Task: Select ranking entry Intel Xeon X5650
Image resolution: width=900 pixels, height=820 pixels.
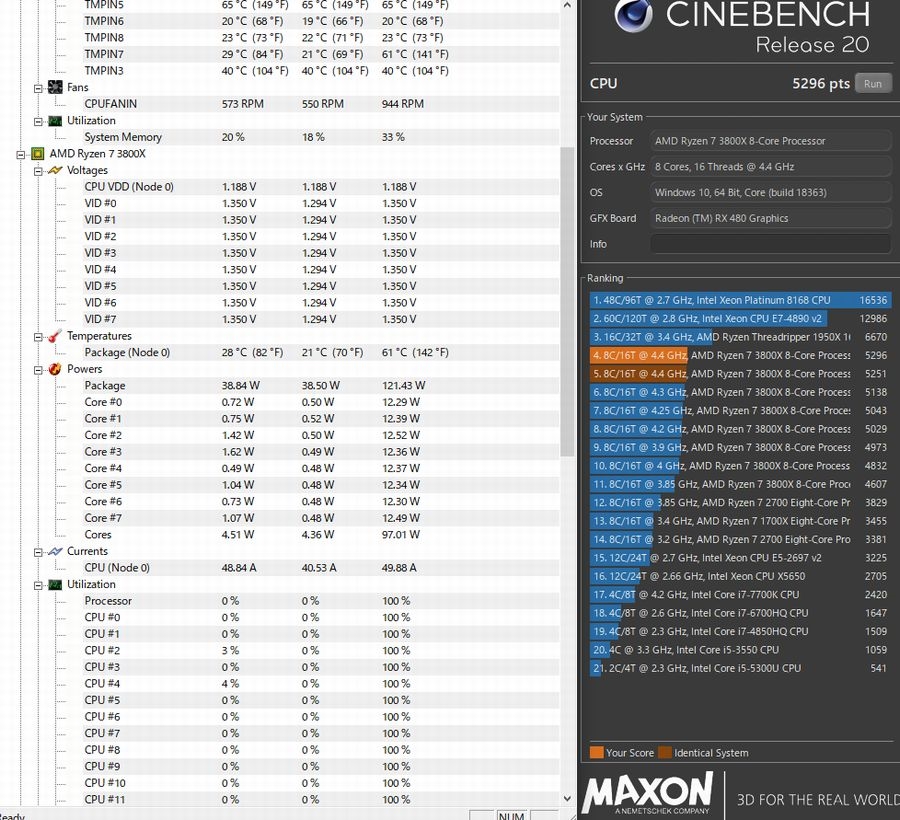Action: 739,576
